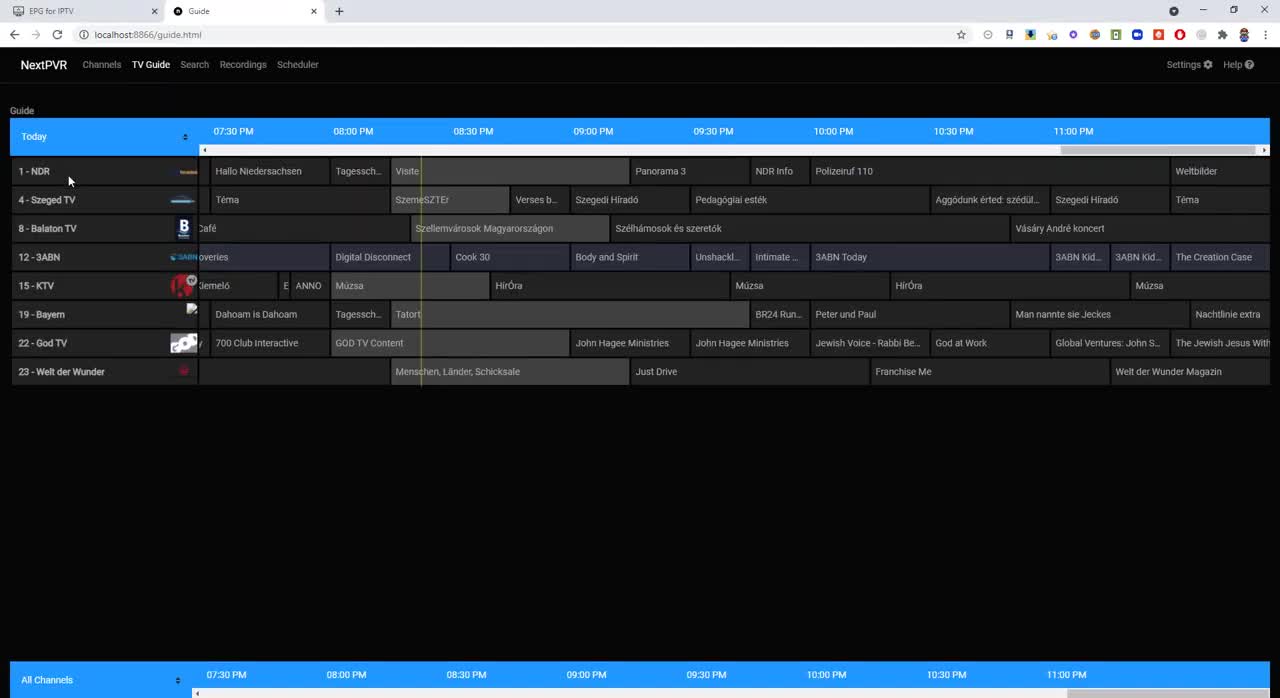Close the Guide tab
The height and width of the screenshot is (698, 1280).
(x=314, y=11)
